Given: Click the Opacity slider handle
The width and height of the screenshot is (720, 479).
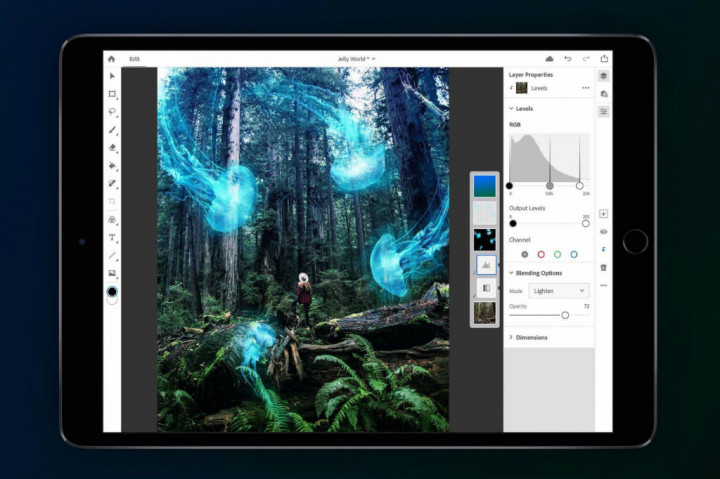Looking at the screenshot, I should click(x=565, y=315).
